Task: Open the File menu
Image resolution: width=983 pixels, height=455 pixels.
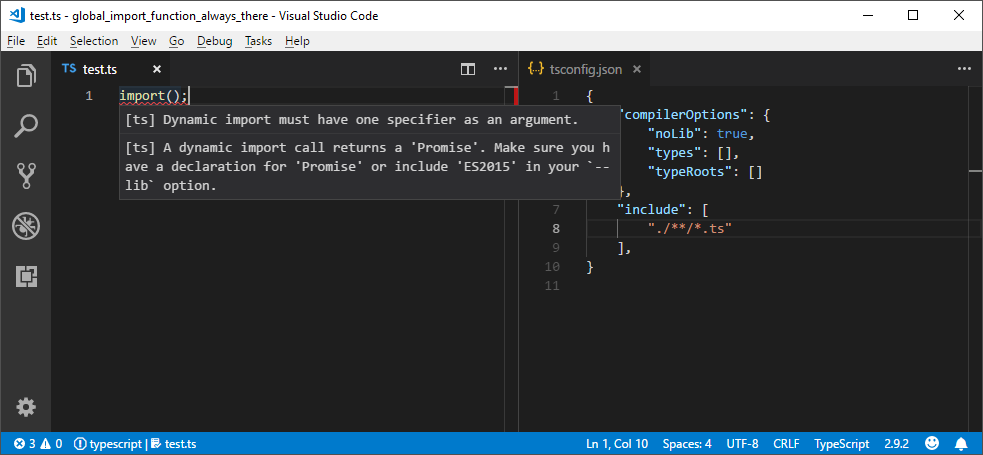Action: [16, 41]
